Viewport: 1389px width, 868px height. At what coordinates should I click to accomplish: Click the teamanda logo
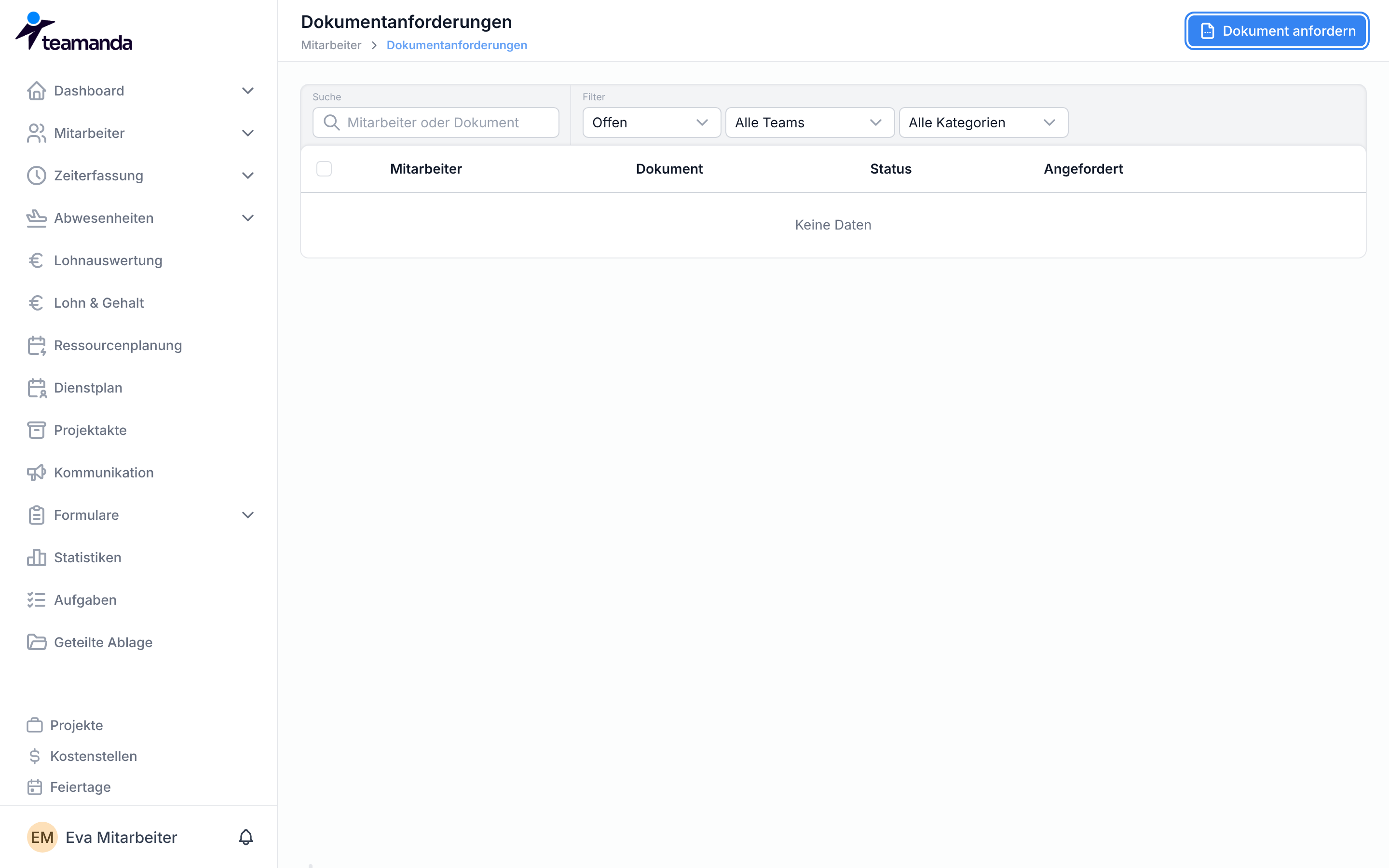[x=73, y=31]
